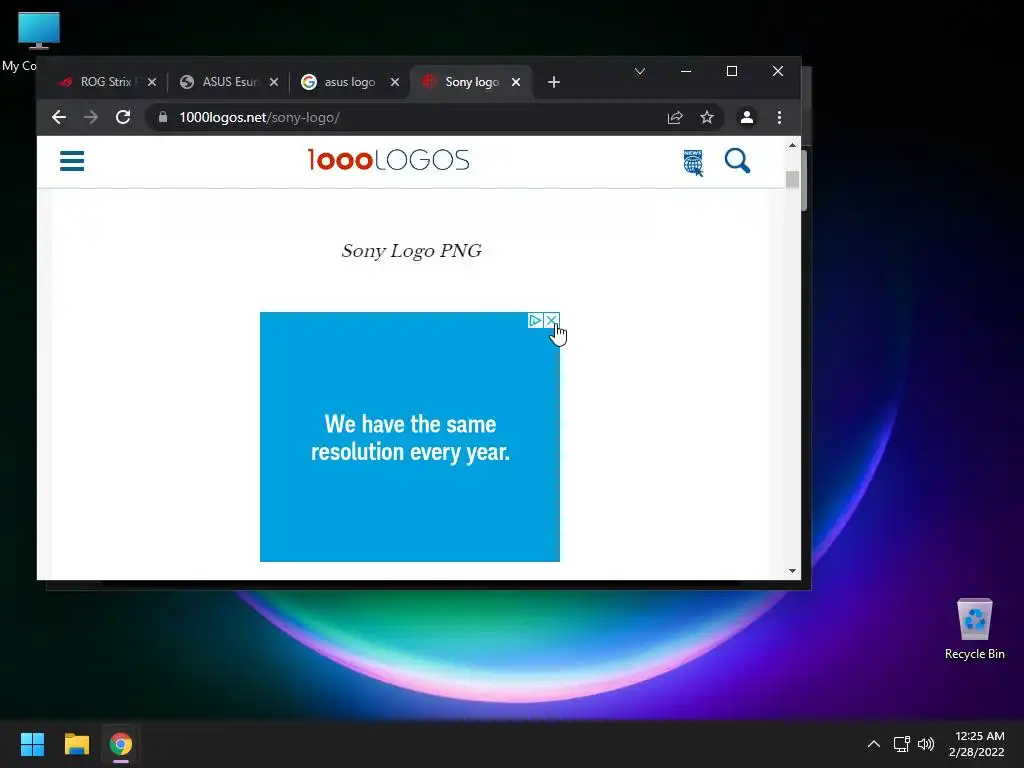Close the Sony logo tab
The width and height of the screenshot is (1024, 768).
point(516,82)
